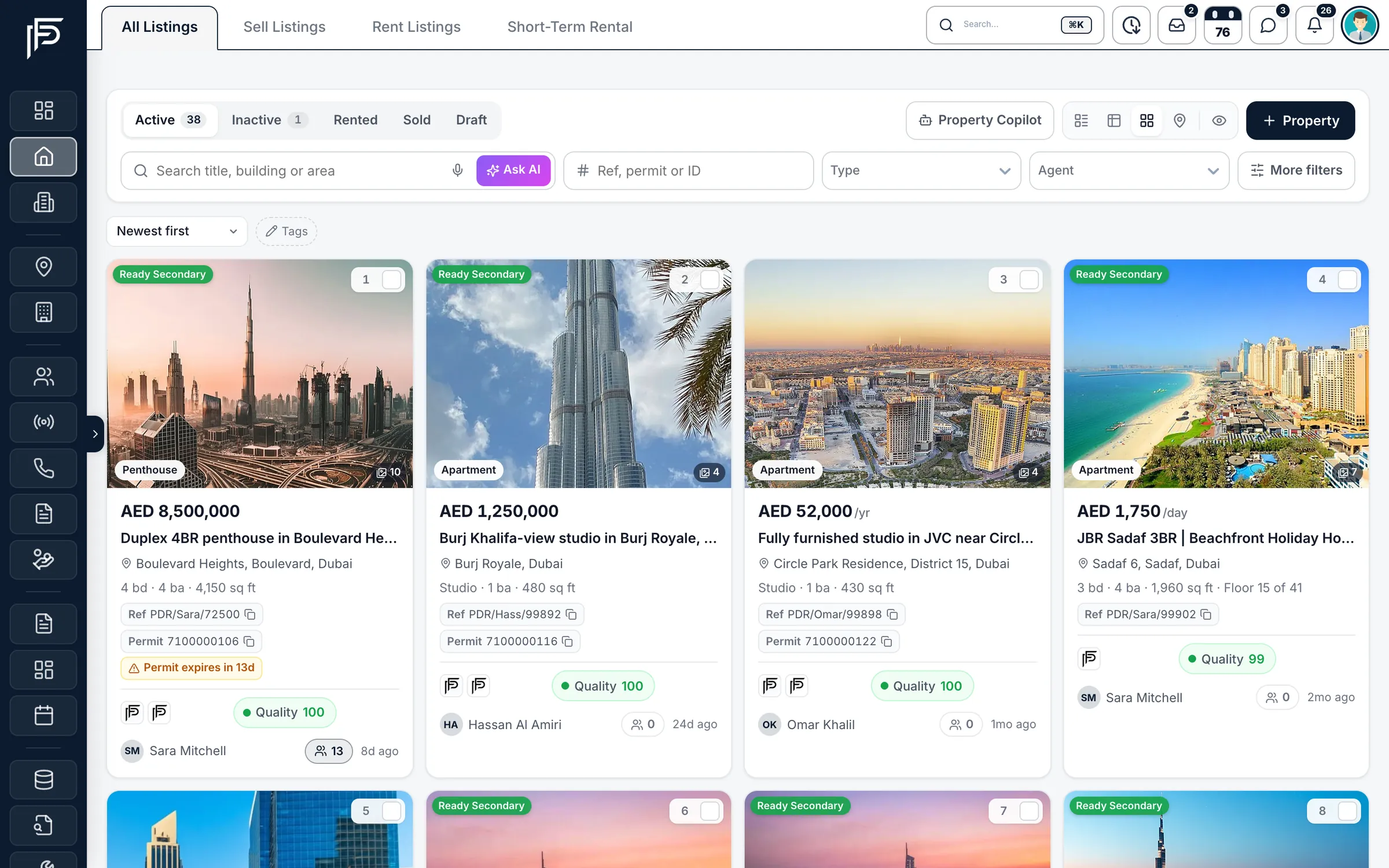Click the 13 leads badge on penthouse card
This screenshot has height=868, width=1389.
(x=329, y=751)
